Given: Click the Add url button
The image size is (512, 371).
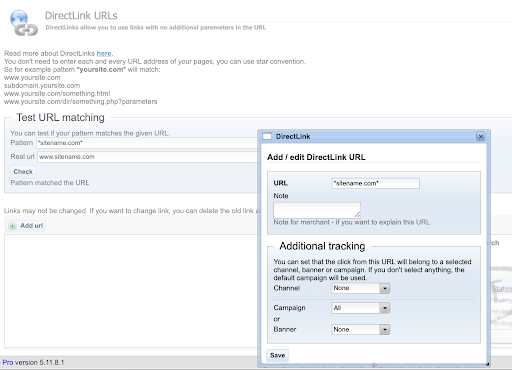Looking at the screenshot, I should [x=25, y=226].
